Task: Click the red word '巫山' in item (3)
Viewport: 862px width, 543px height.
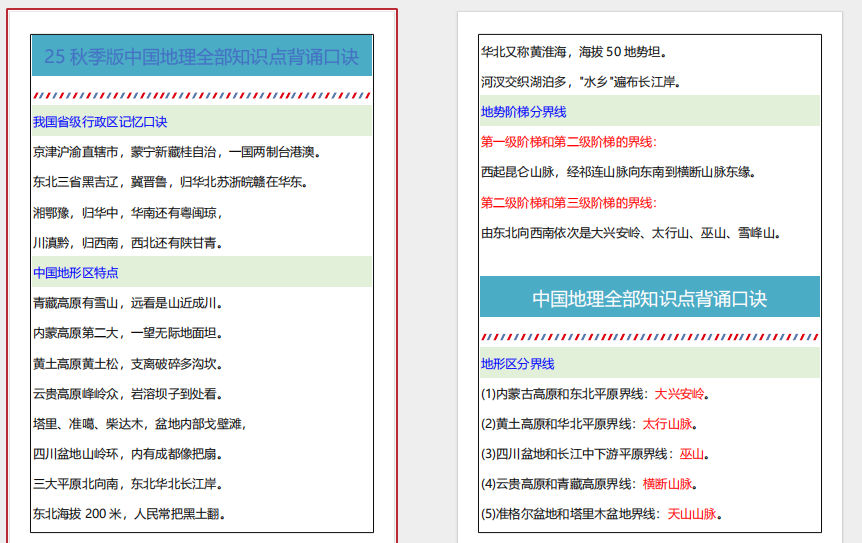Action: pyautogui.click(x=692, y=454)
